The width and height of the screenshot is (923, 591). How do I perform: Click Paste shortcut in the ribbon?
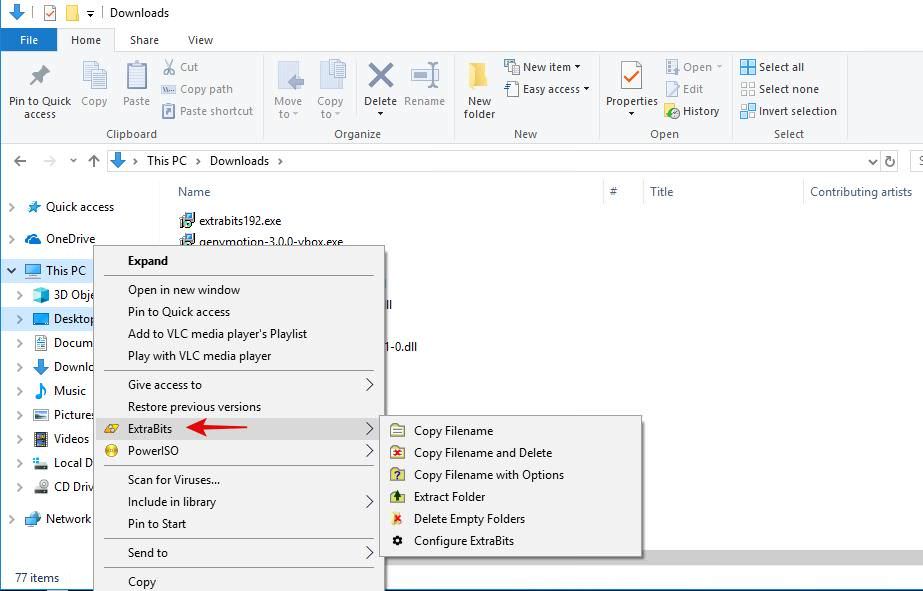point(207,111)
